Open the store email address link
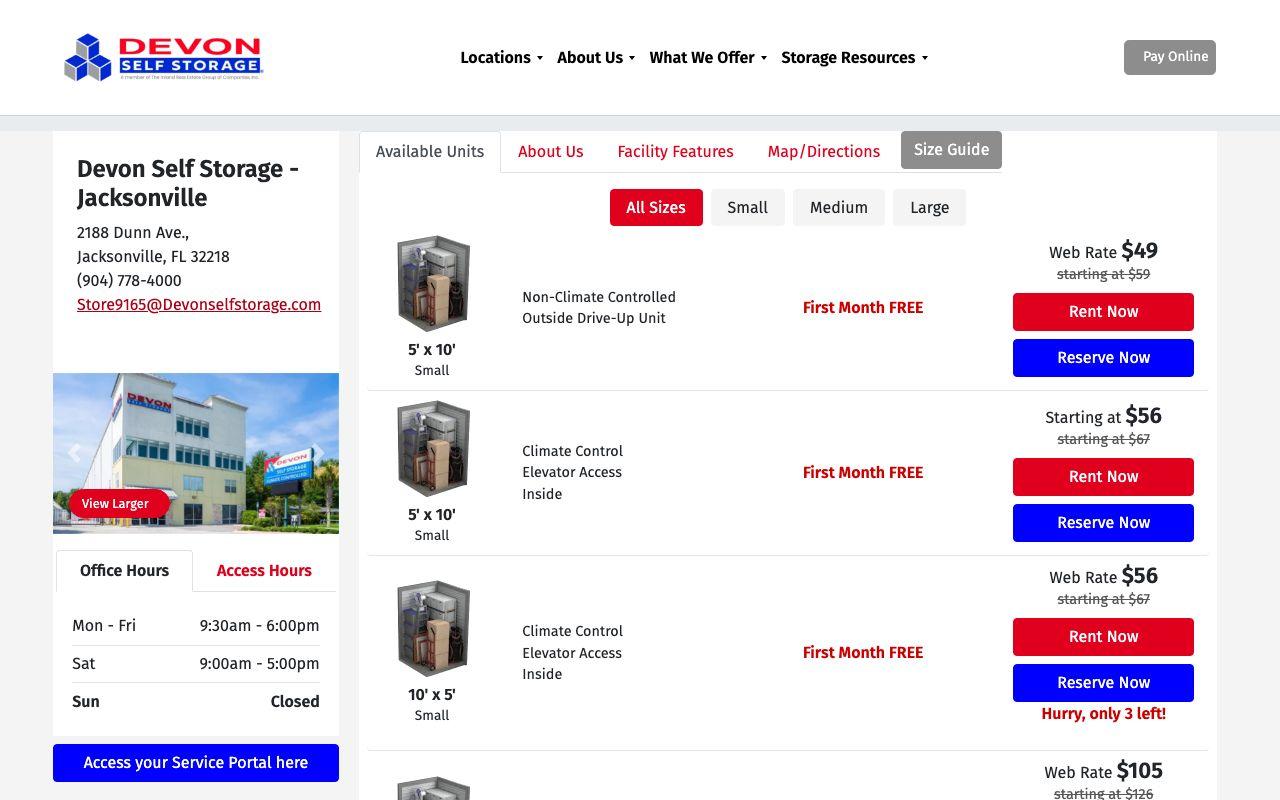1280x800 pixels. (199, 305)
